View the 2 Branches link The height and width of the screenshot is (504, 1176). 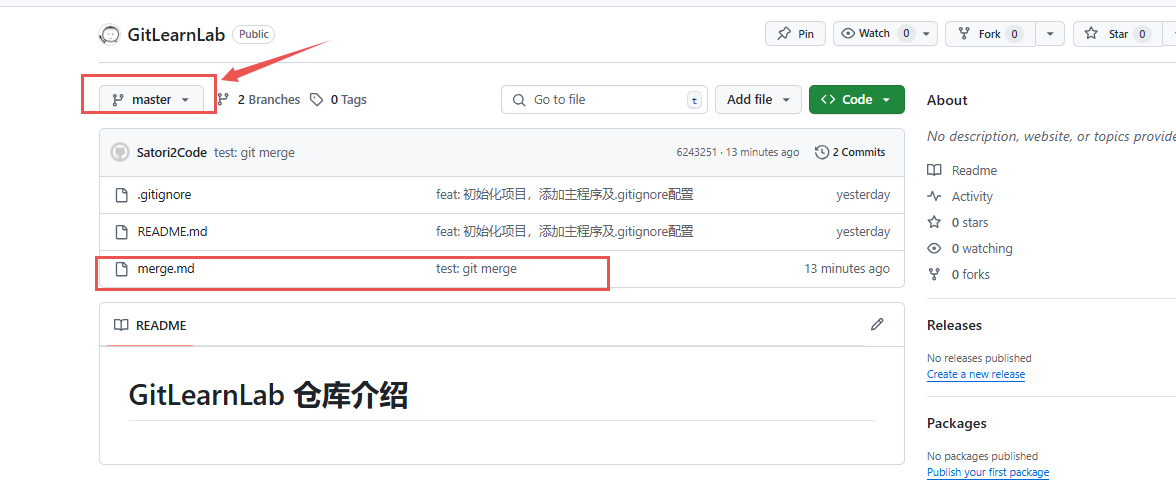tap(259, 100)
